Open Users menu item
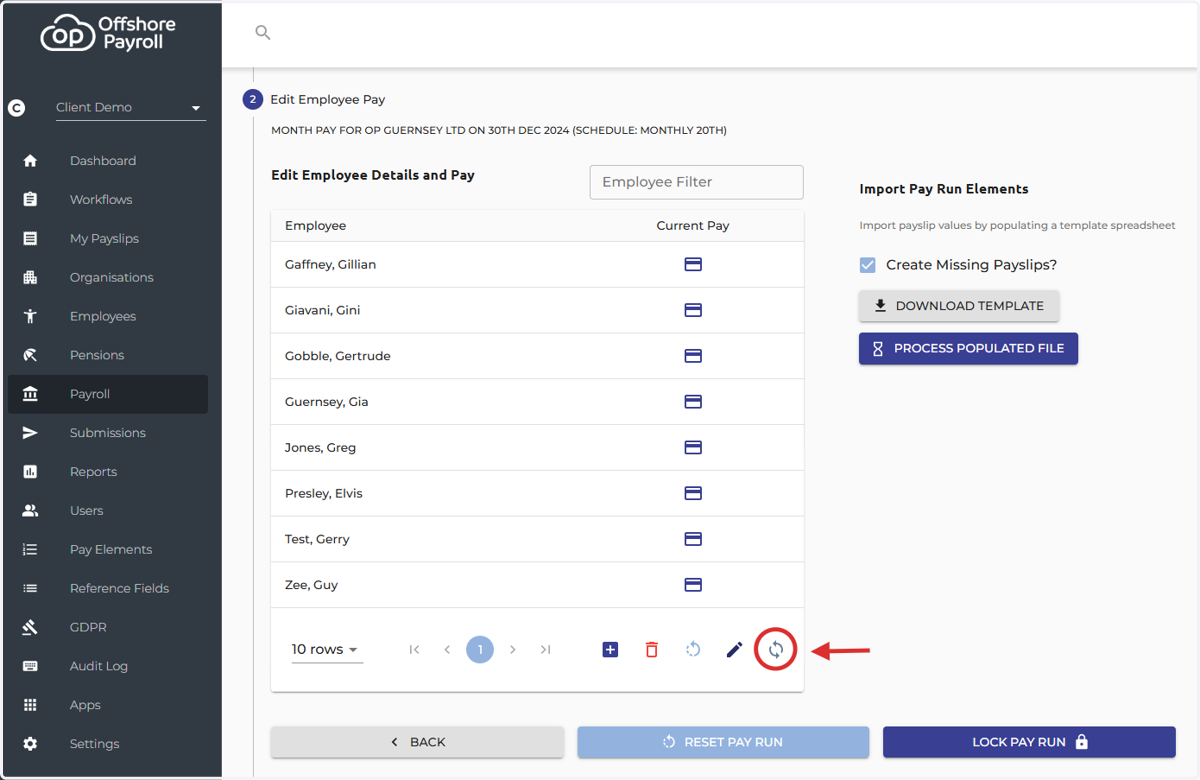1200x780 pixels. tap(107, 511)
